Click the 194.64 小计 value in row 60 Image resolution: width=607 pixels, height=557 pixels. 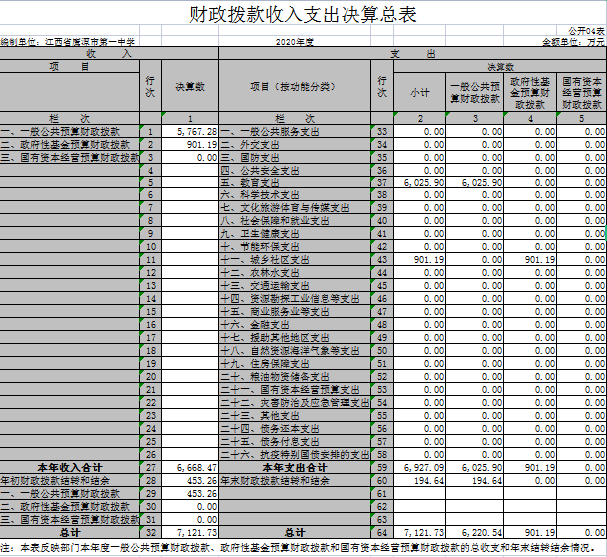(429, 481)
